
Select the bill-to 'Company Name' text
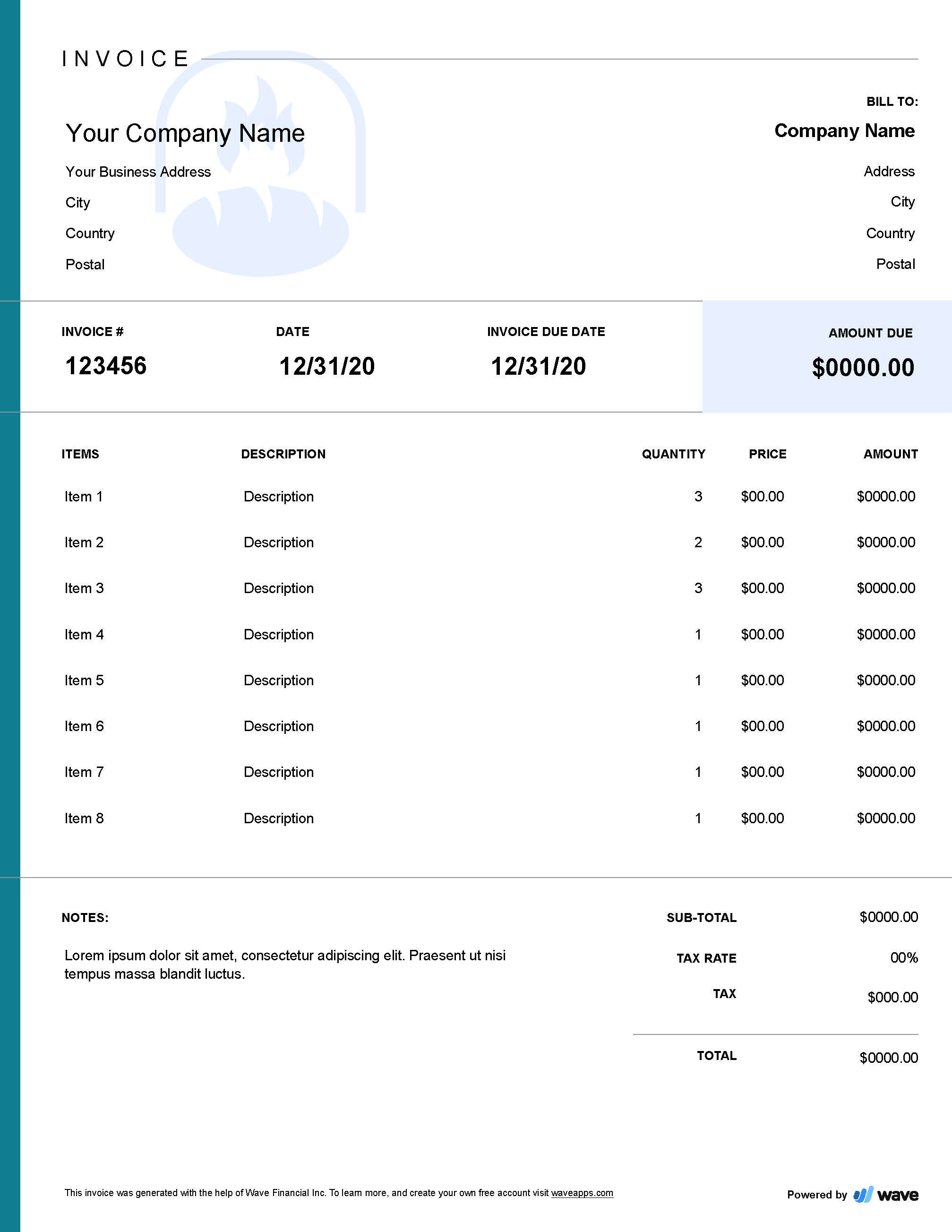pyautogui.click(x=844, y=131)
